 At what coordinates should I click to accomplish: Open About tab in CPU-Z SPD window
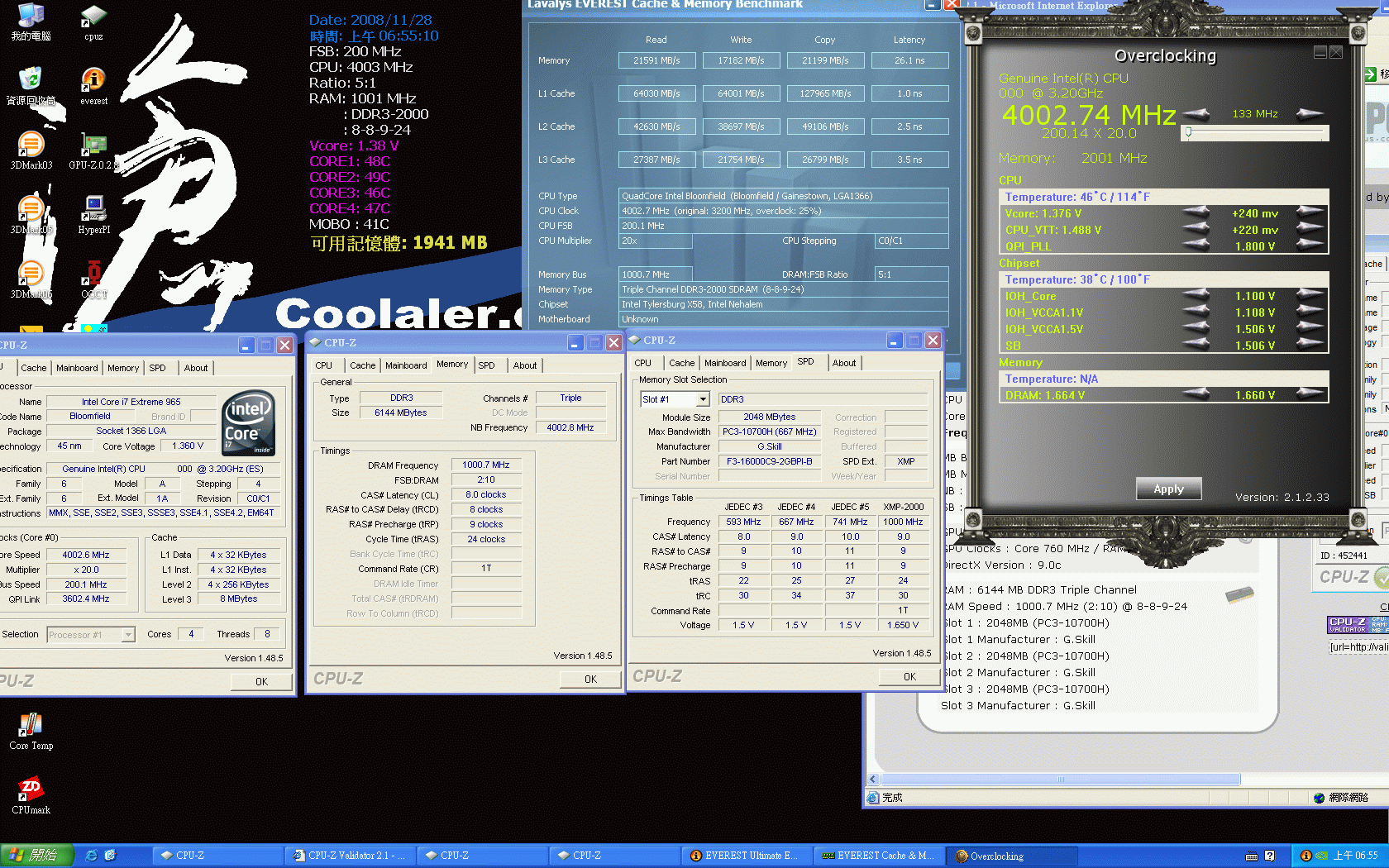844,363
